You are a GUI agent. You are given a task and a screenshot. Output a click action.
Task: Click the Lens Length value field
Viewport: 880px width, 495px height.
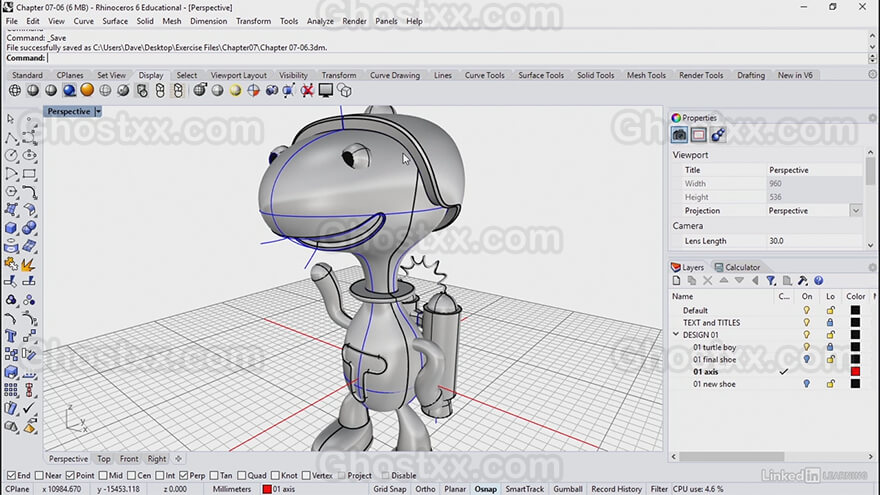(814, 241)
